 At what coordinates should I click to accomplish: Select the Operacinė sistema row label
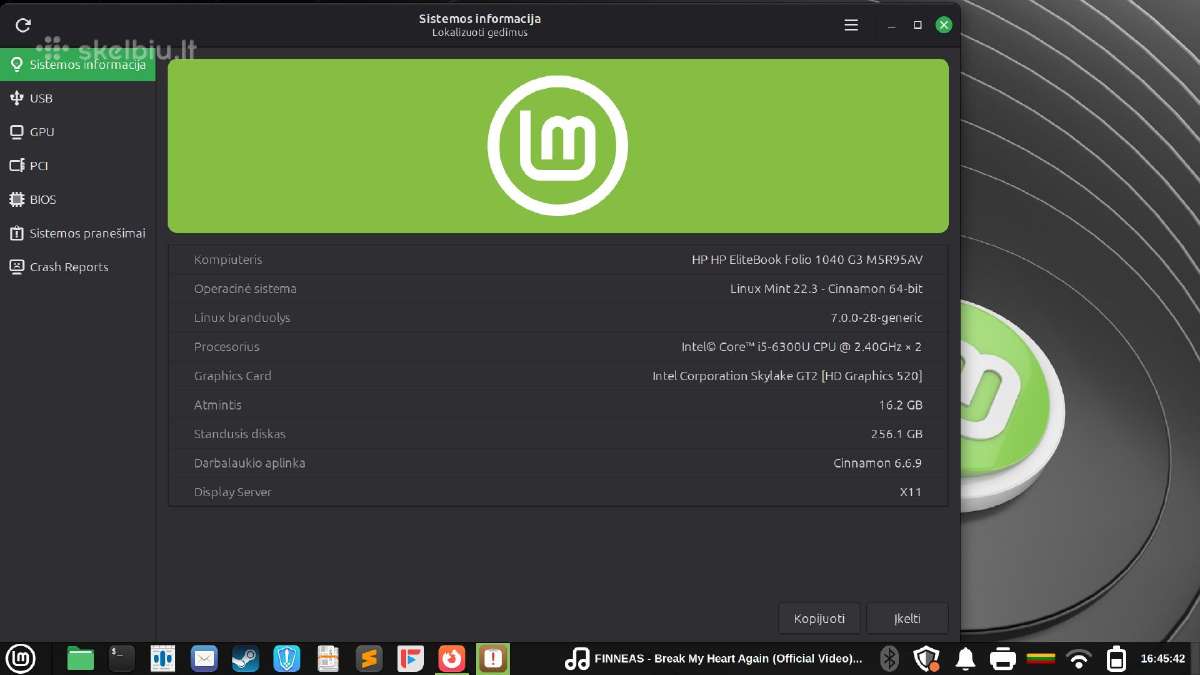(x=245, y=289)
